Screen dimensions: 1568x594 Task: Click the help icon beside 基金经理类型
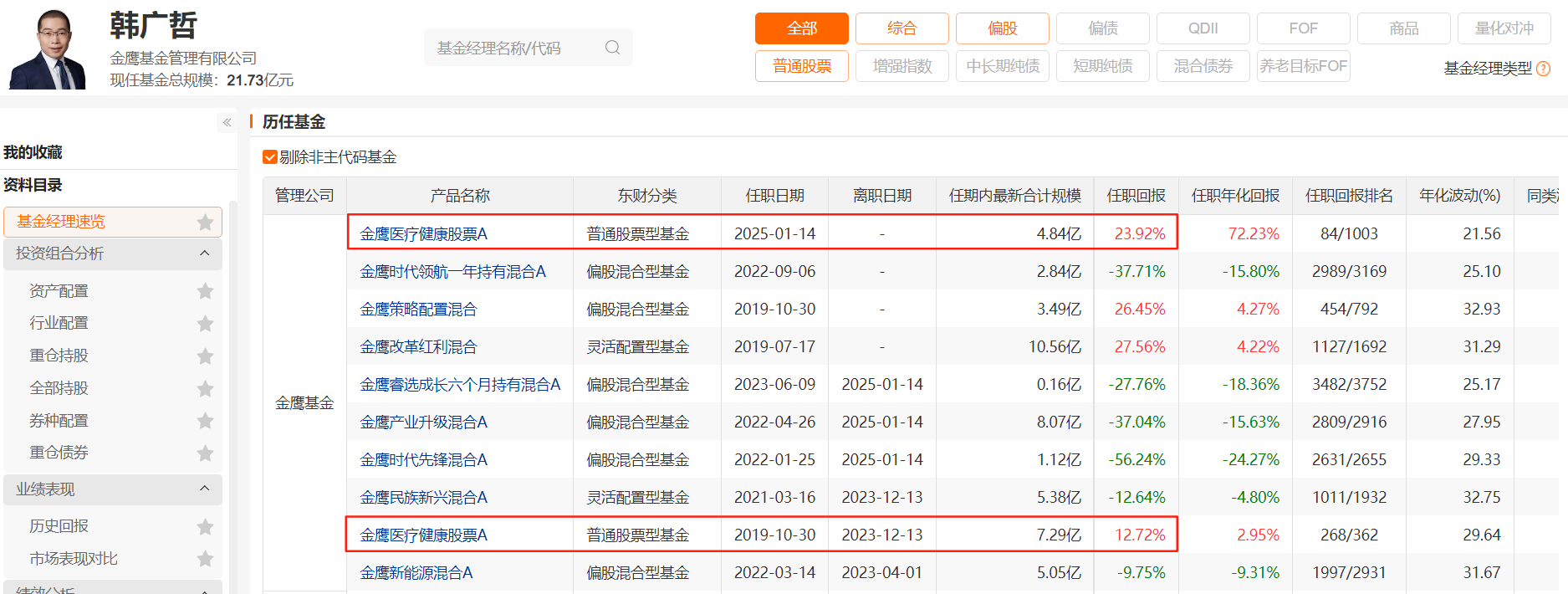point(1544,69)
